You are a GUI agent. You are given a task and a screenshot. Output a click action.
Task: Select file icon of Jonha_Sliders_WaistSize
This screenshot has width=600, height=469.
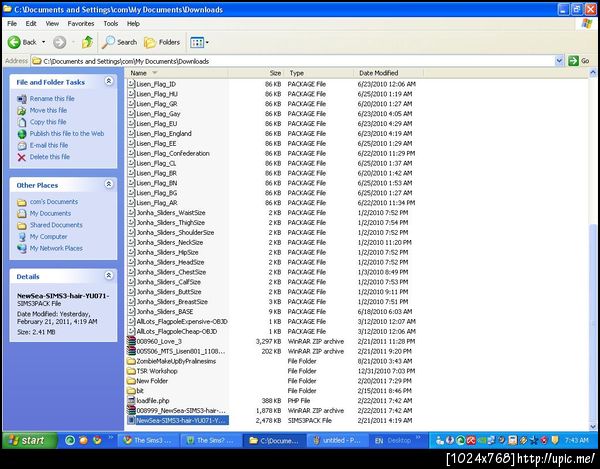click(131, 213)
